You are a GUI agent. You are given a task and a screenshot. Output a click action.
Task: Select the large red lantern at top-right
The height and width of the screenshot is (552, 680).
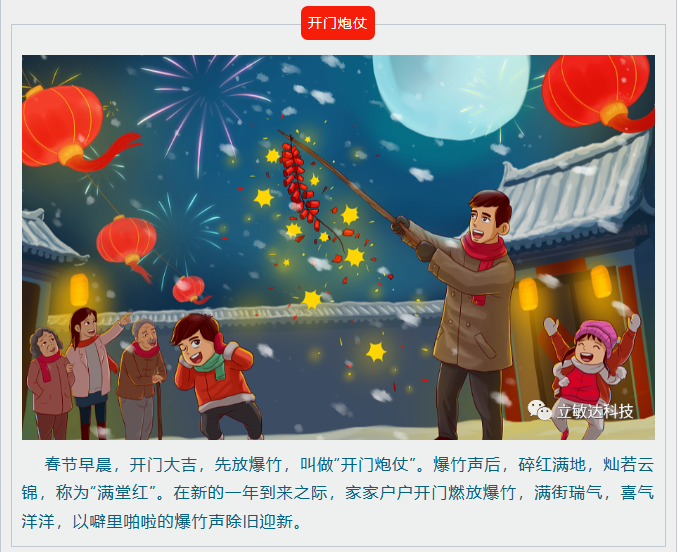[598, 92]
